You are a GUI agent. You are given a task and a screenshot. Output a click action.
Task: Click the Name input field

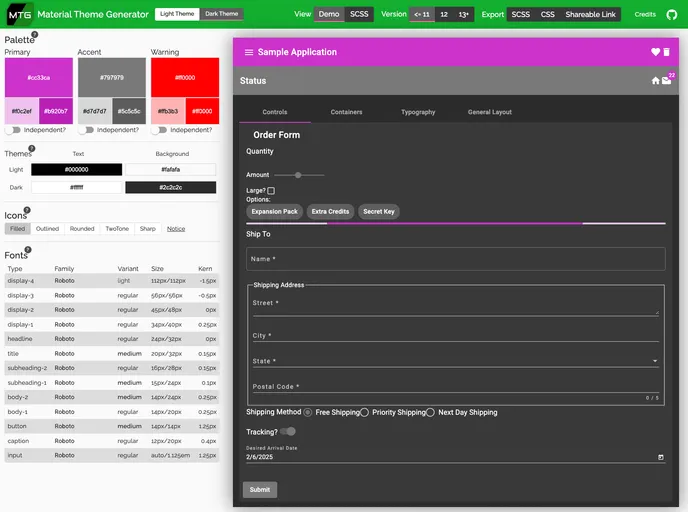[x=455, y=259]
